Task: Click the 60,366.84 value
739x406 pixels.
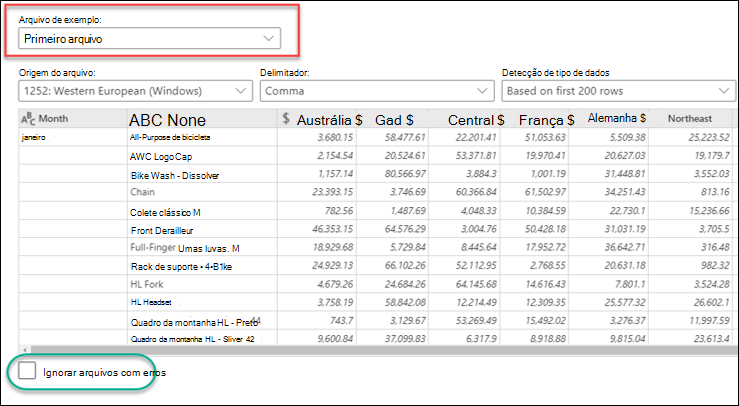Action: [x=476, y=192]
